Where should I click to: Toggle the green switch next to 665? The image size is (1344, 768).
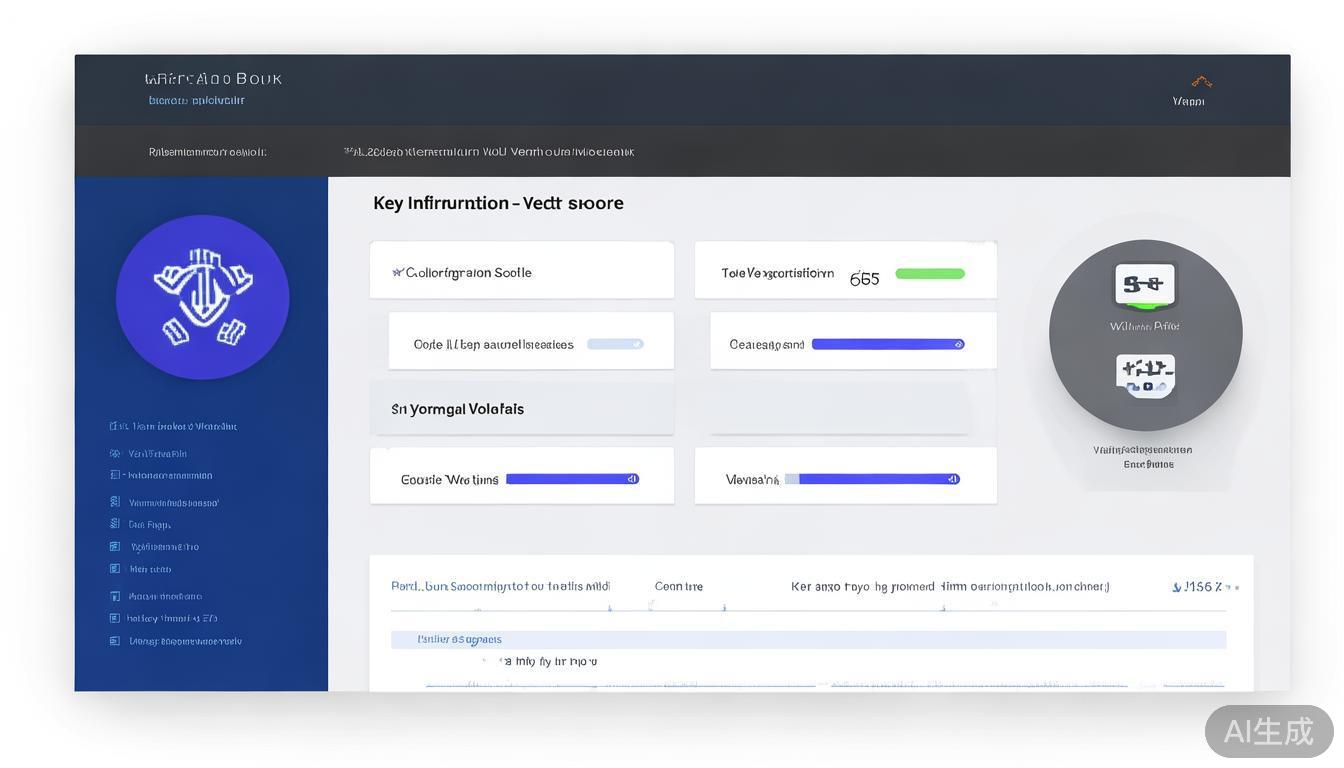pyautogui.click(x=930, y=274)
